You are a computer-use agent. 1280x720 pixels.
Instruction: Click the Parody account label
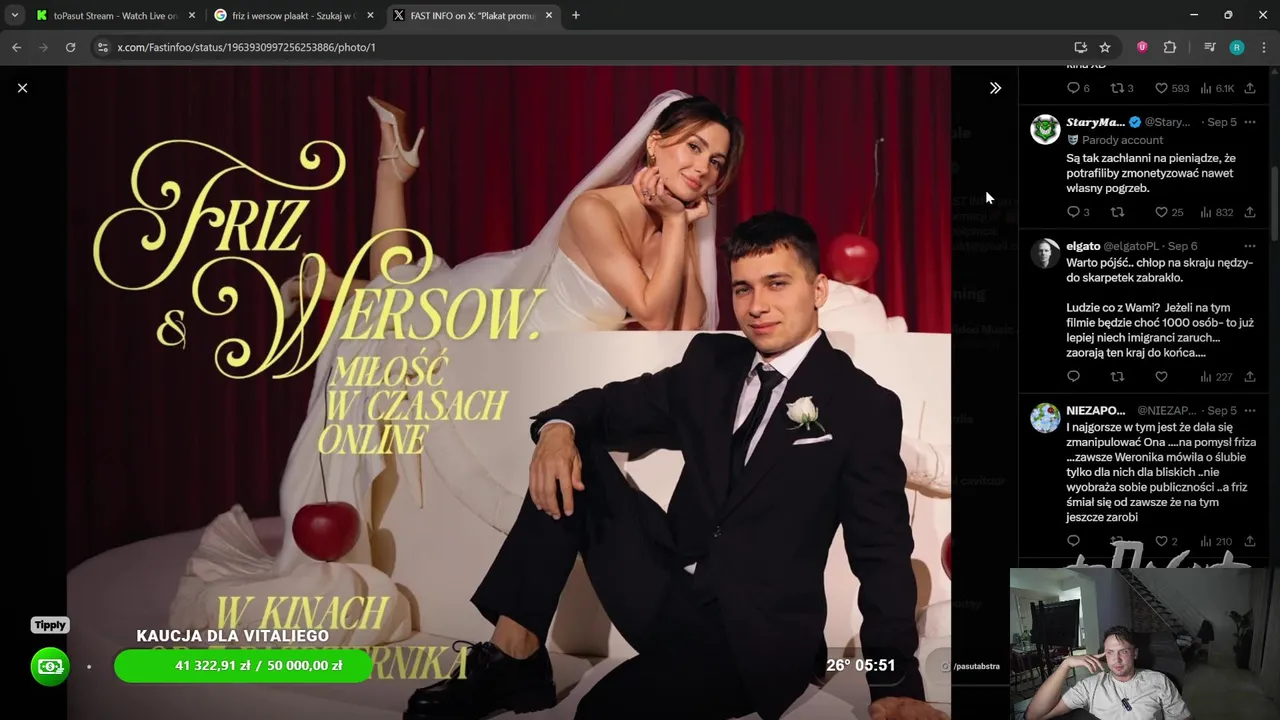pyautogui.click(x=1122, y=140)
